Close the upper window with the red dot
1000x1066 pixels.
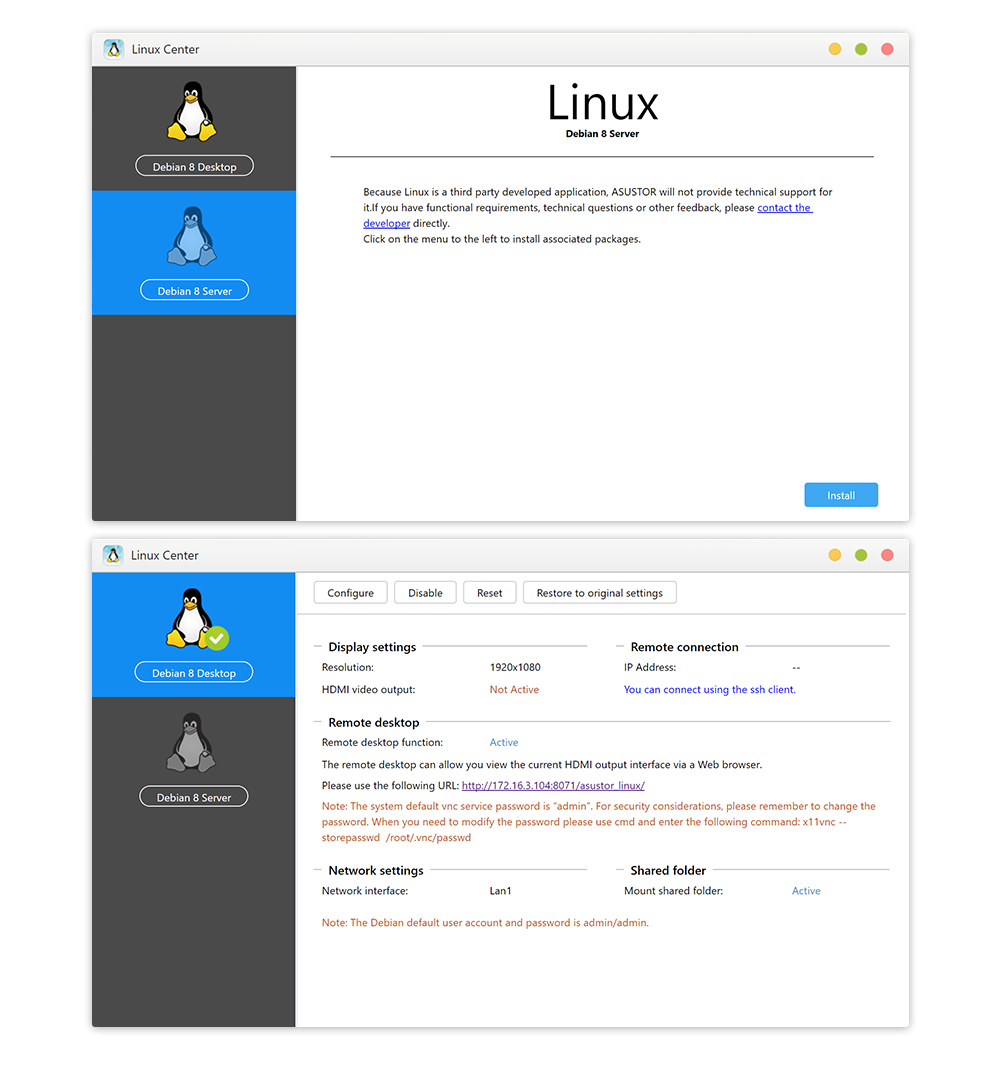887,49
